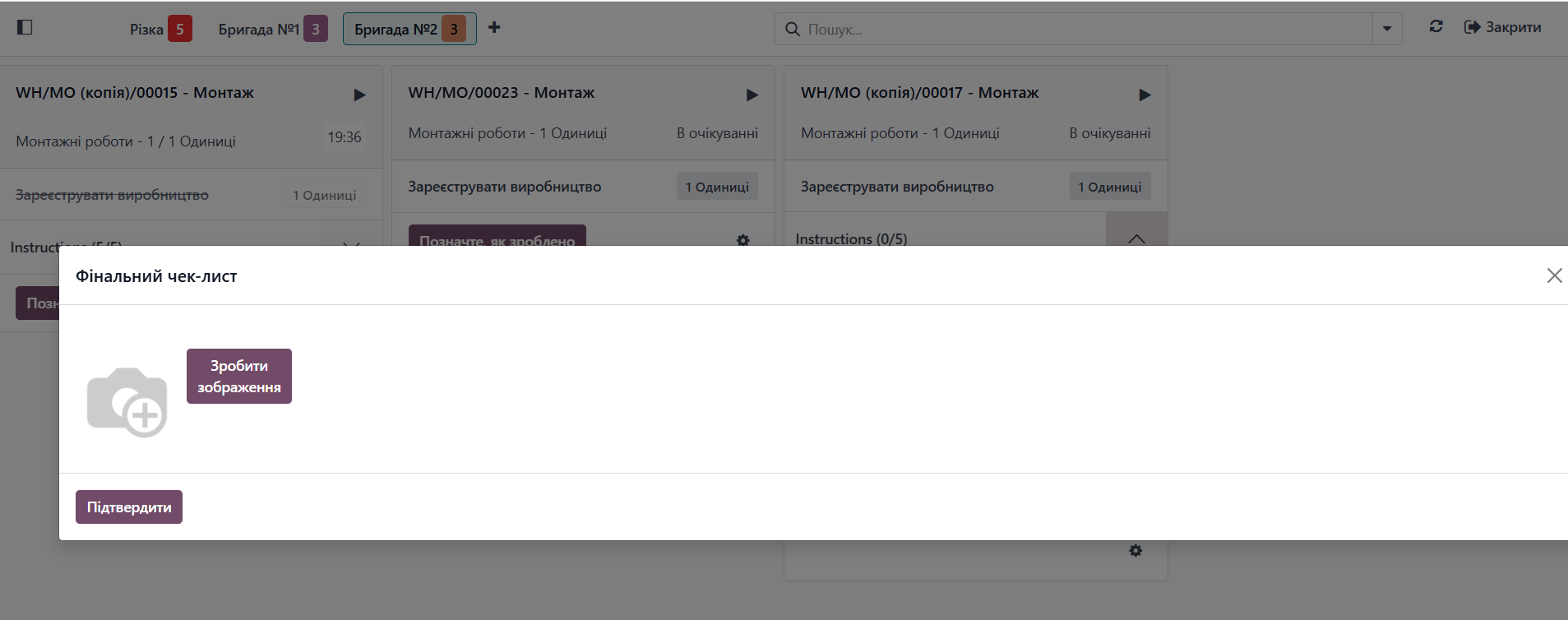The height and width of the screenshot is (620, 1568).
Task: Select the Бригада №2 tab
Action: (409, 29)
